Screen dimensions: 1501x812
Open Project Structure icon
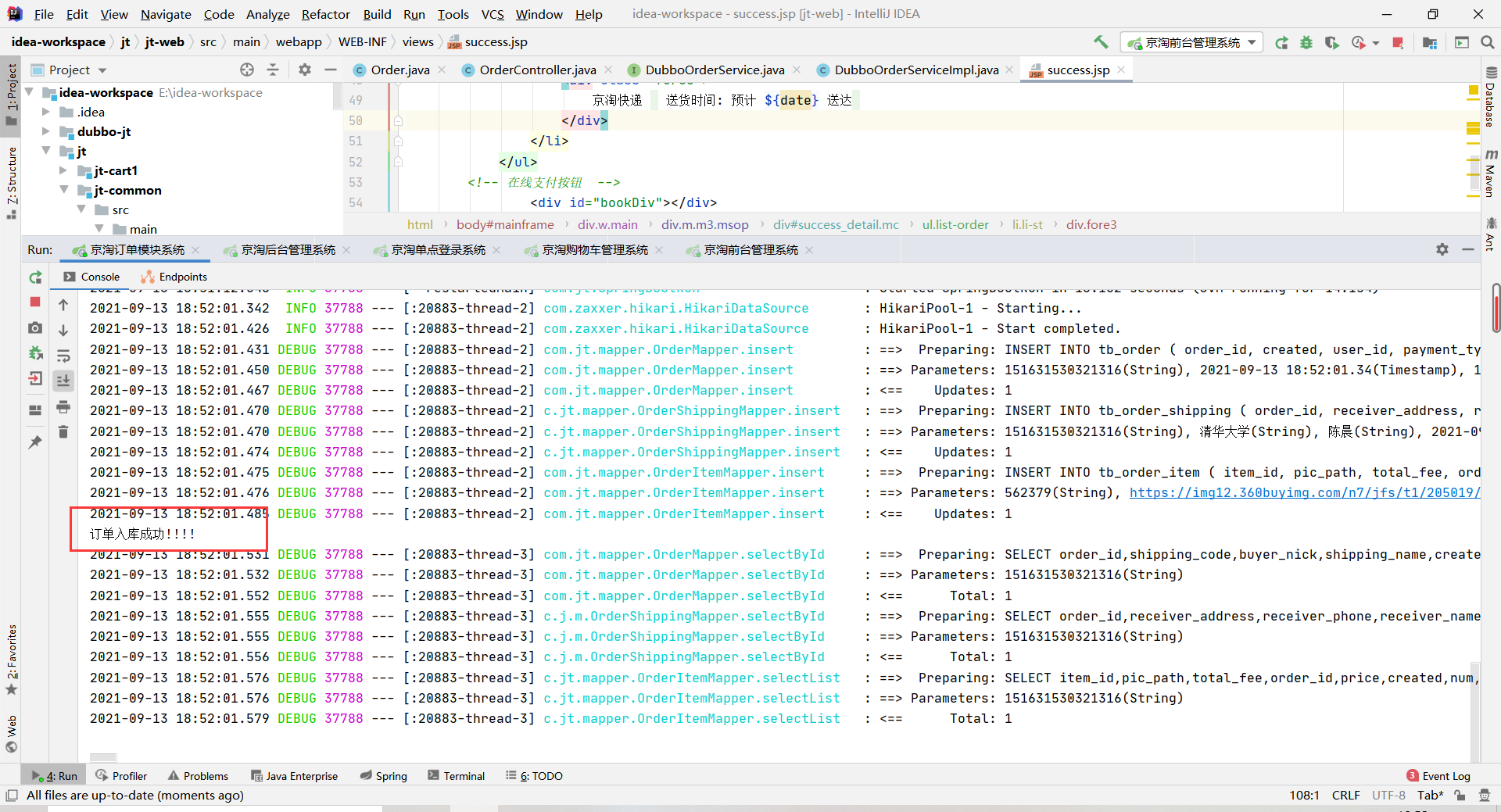pos(1430,42)
